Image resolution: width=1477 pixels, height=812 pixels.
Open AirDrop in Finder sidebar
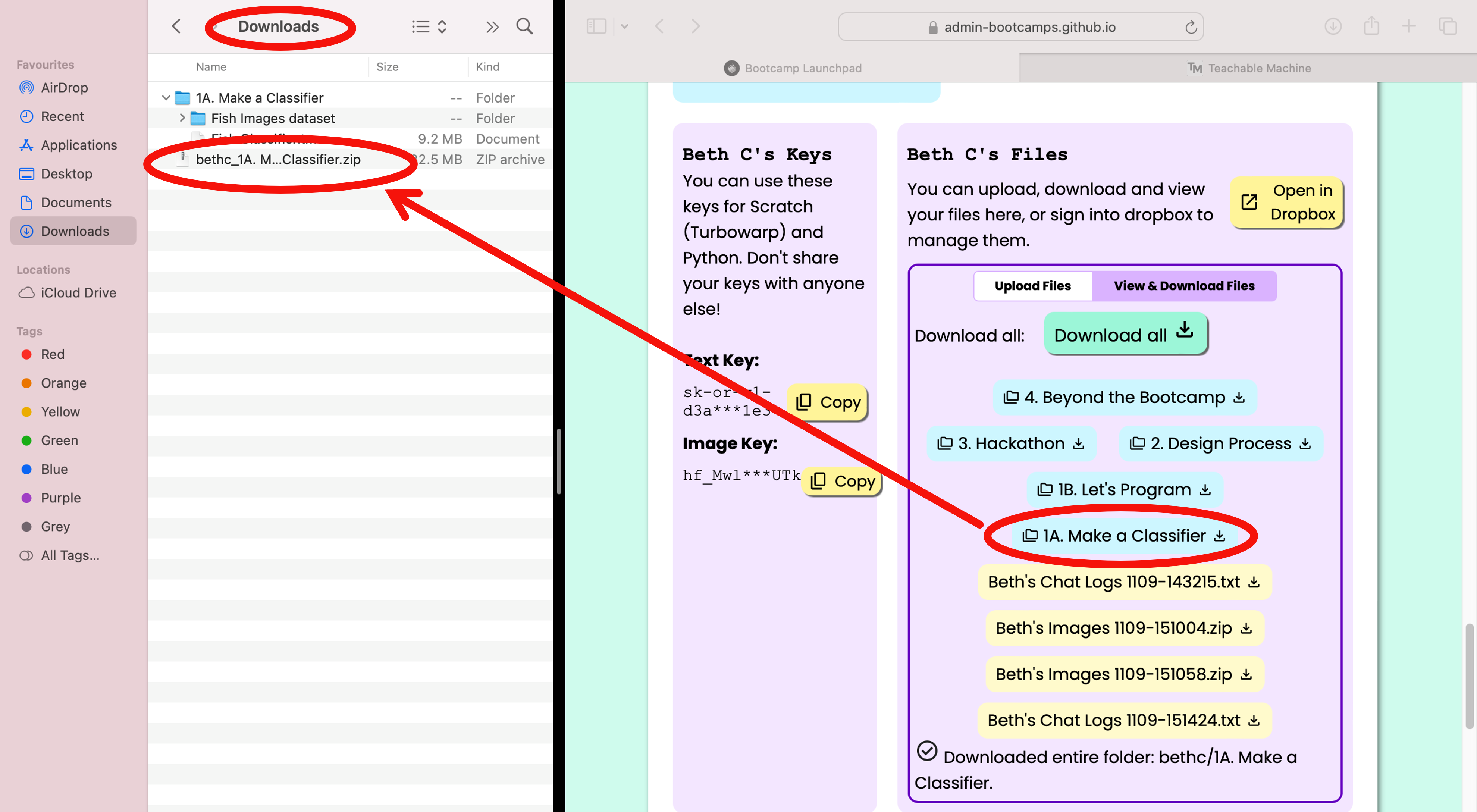coord(73,87)
